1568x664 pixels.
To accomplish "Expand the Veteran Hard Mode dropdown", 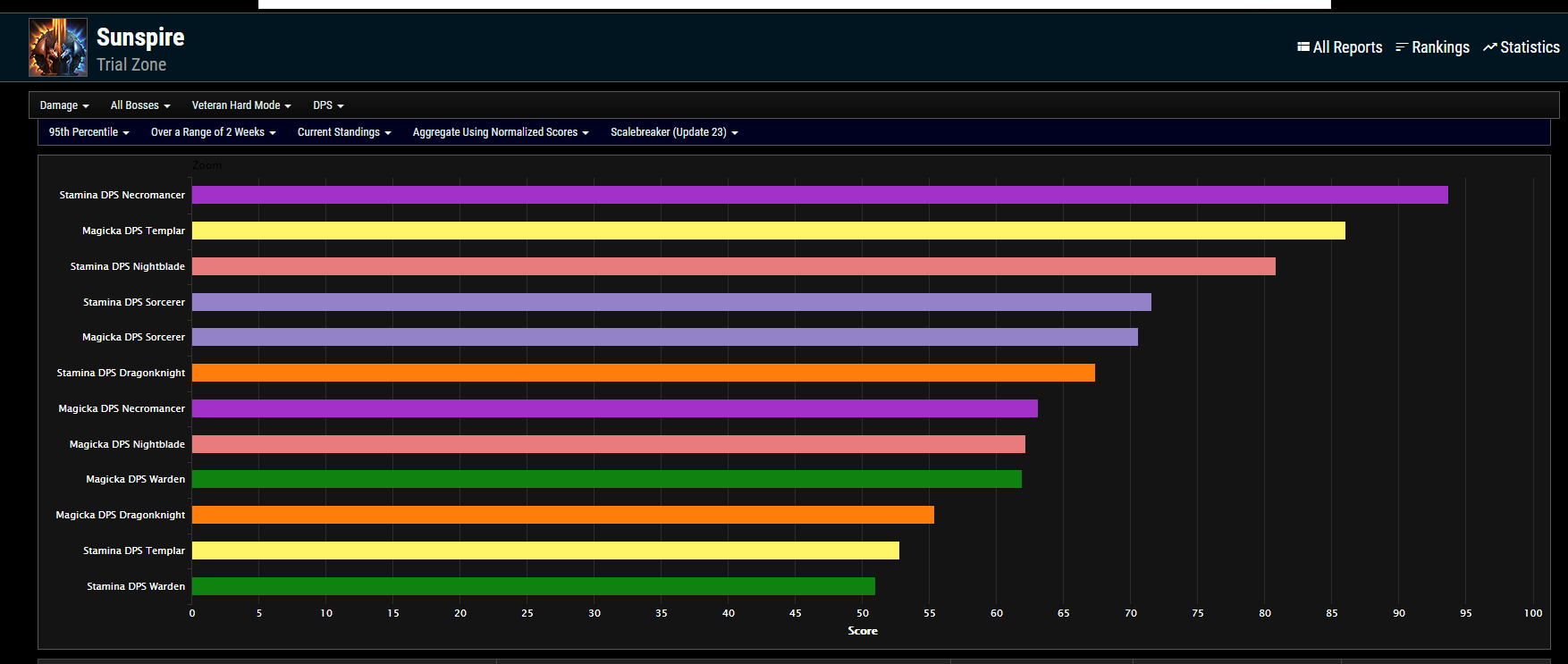I will (x=241, y=105).
